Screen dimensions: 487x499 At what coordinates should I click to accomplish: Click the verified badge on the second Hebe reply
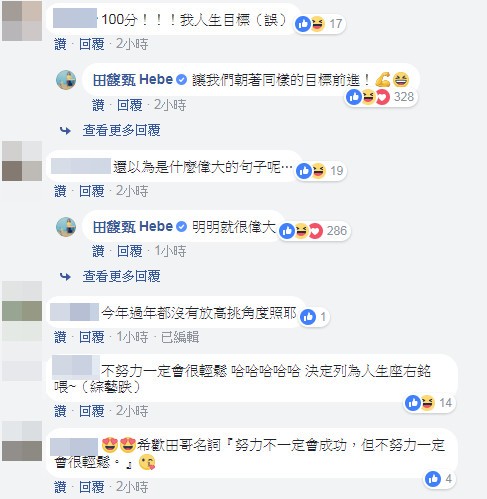click(x=181, y=227)
